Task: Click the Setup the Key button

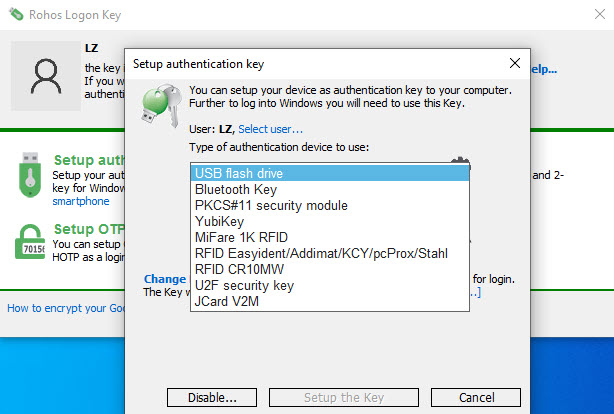Action: 344,398
